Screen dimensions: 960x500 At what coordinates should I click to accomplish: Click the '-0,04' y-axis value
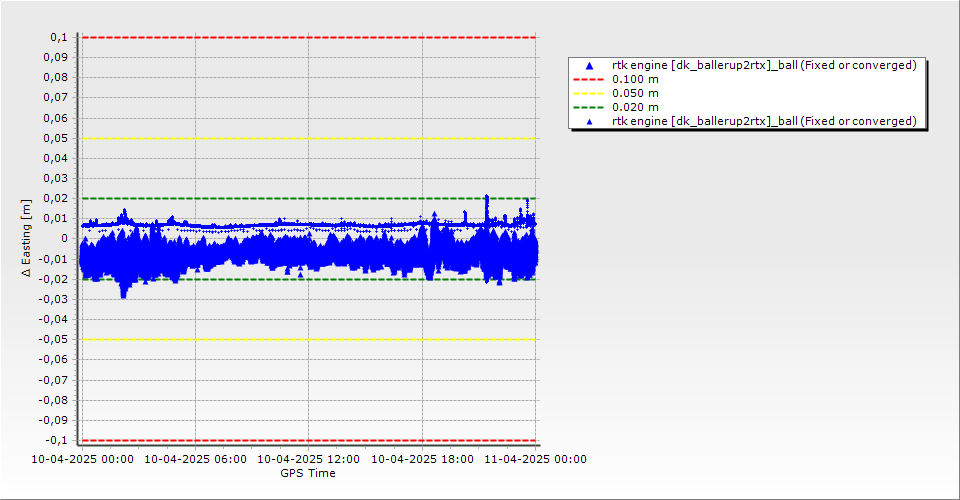53,319
